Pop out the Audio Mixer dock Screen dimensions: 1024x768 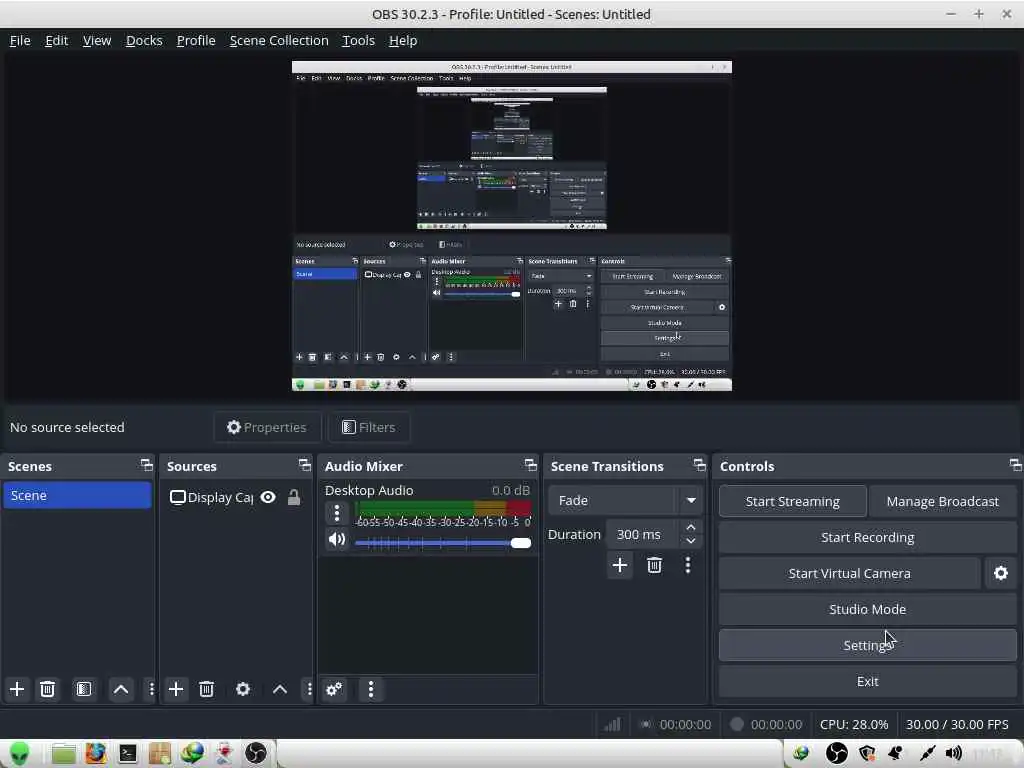(530, 465)
